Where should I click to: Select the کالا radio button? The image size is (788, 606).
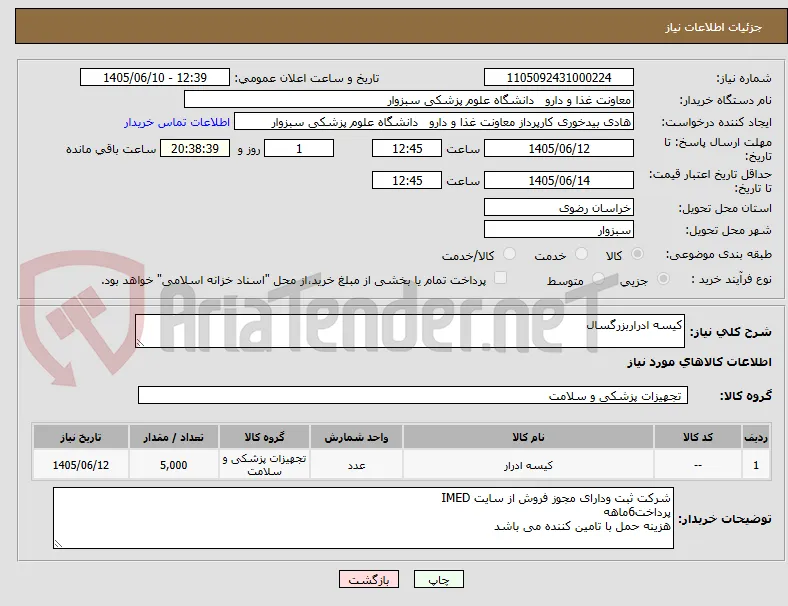[x=637, y=254]
